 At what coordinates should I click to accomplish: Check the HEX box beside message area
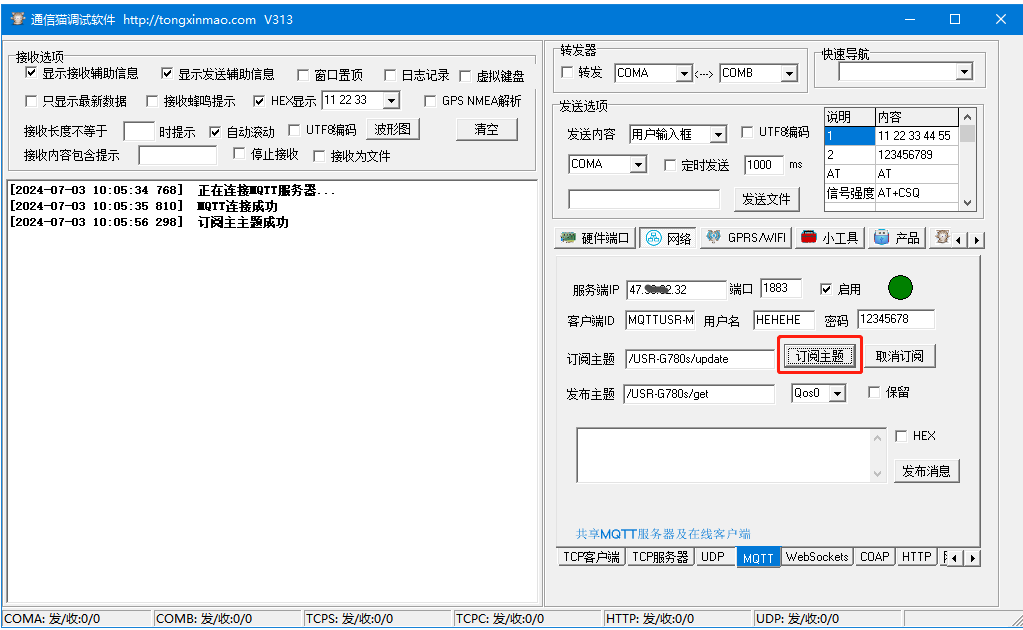(x=901, y=436)
